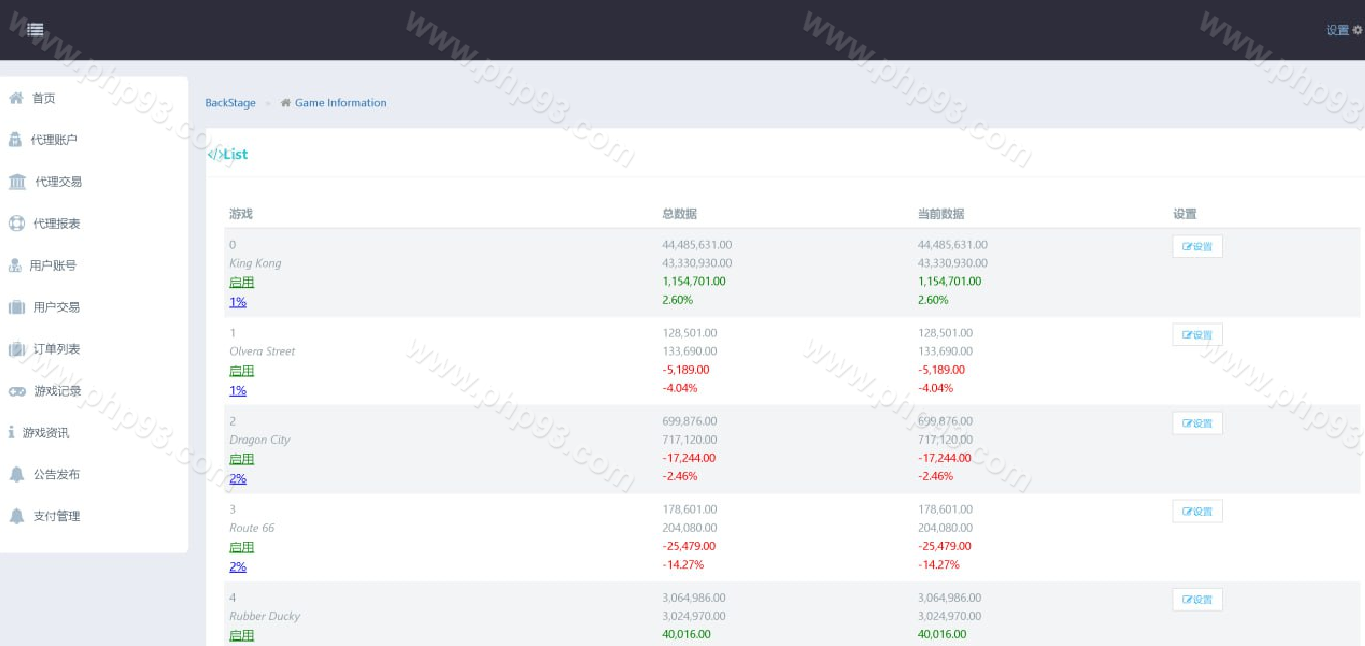Click the 设置 button for Route 66
The image size is (1365, 646).
(x=1197, y=512)
